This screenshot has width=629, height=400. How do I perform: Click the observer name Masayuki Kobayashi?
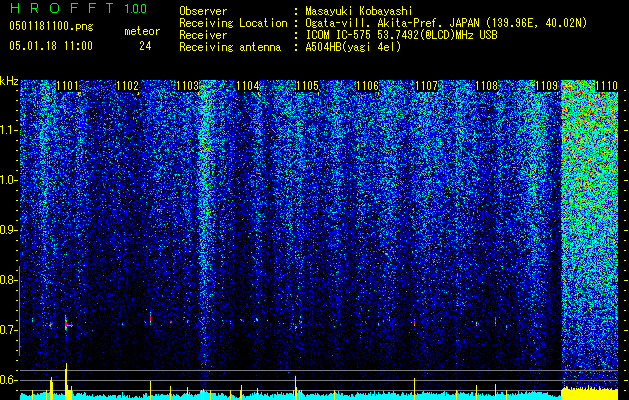359,11
